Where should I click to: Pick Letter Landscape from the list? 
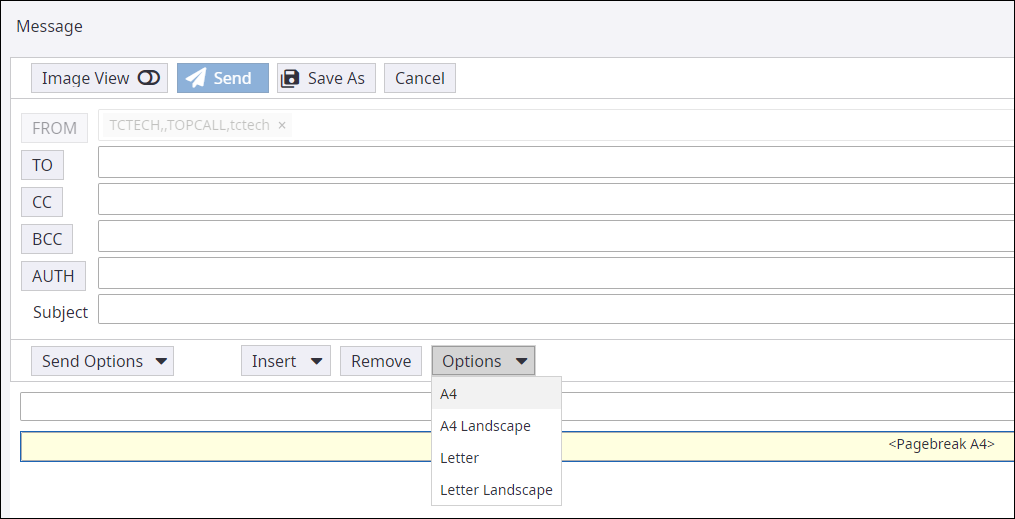[x=496, y=490]
